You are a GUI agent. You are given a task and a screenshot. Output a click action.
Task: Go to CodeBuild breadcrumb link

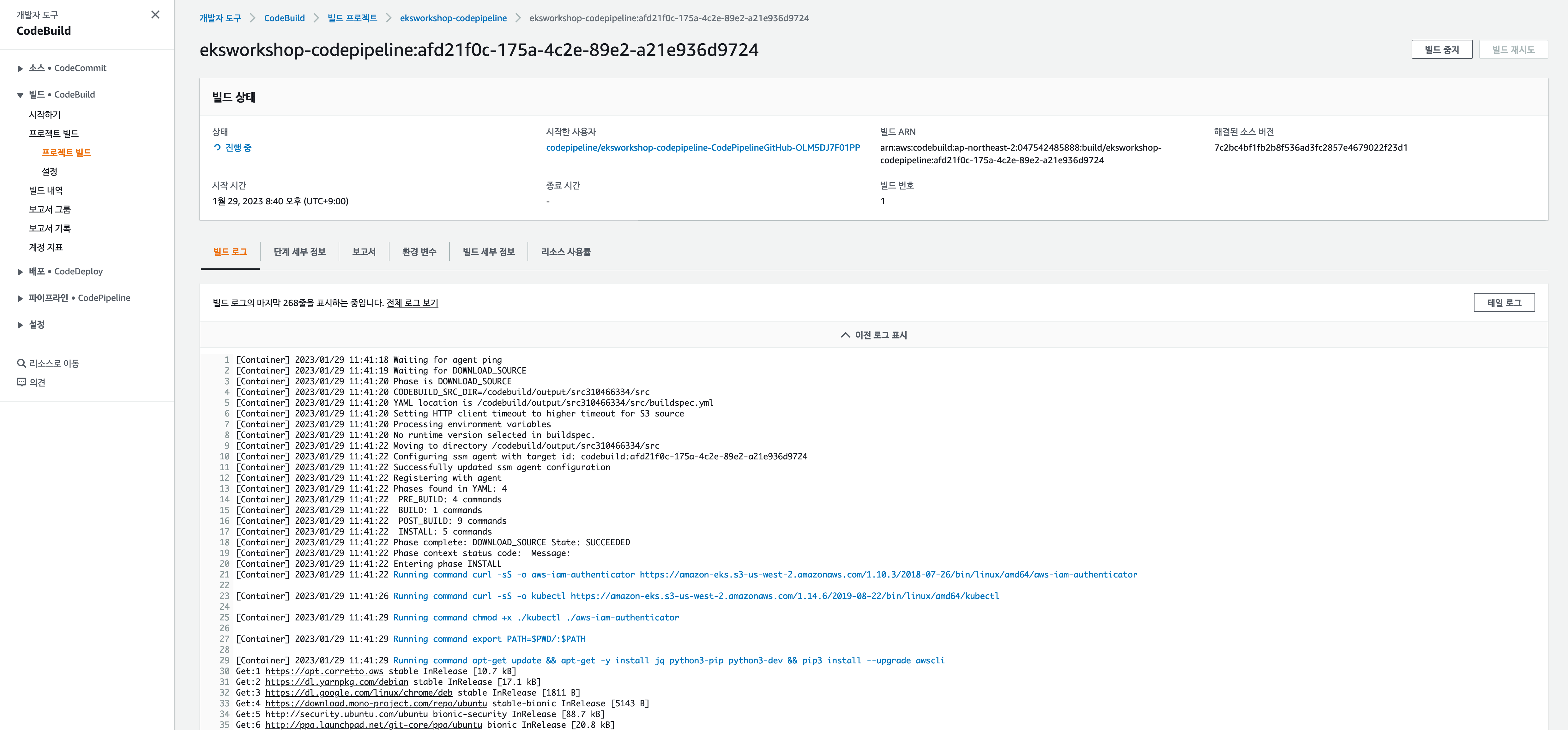point(284,18)
